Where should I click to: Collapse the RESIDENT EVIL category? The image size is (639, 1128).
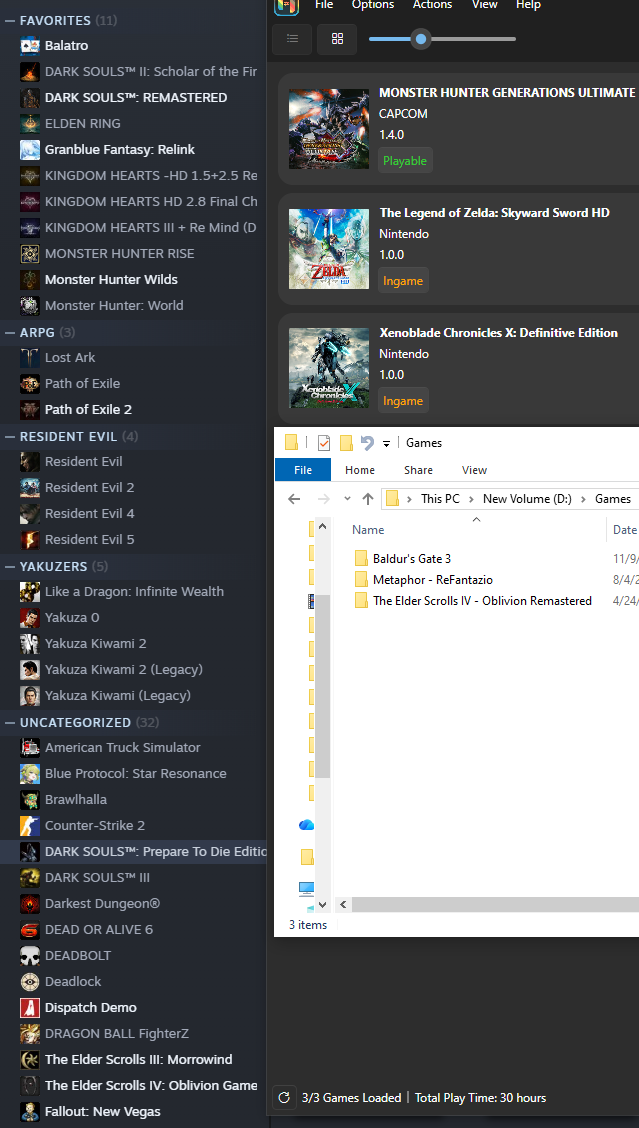[10, 437]
